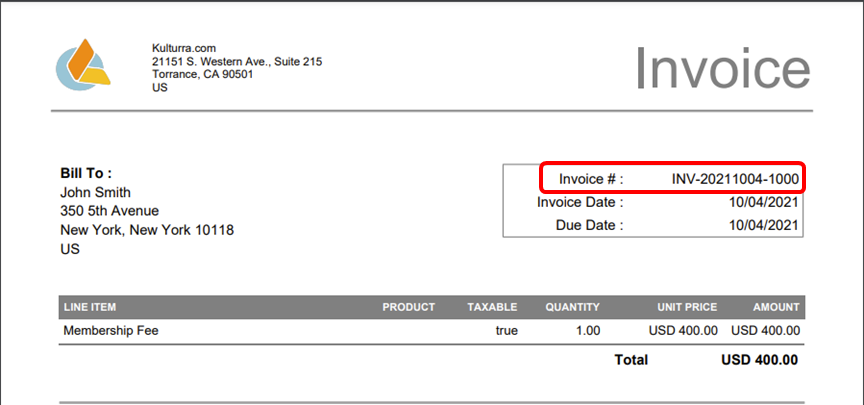Select the Due Date value

tap(765, 225)
